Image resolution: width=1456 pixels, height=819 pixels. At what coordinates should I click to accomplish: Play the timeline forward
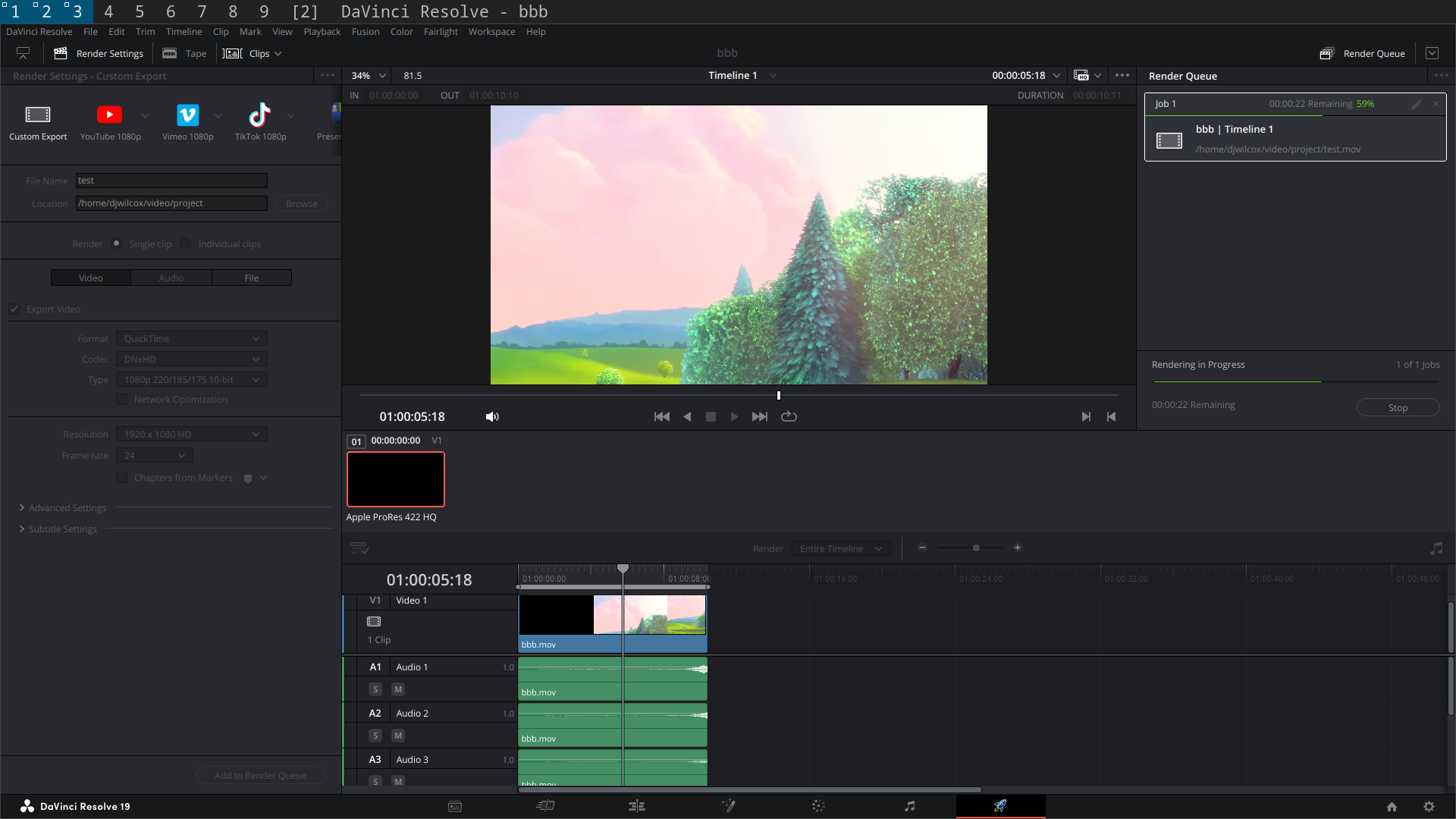click(734, 417)
